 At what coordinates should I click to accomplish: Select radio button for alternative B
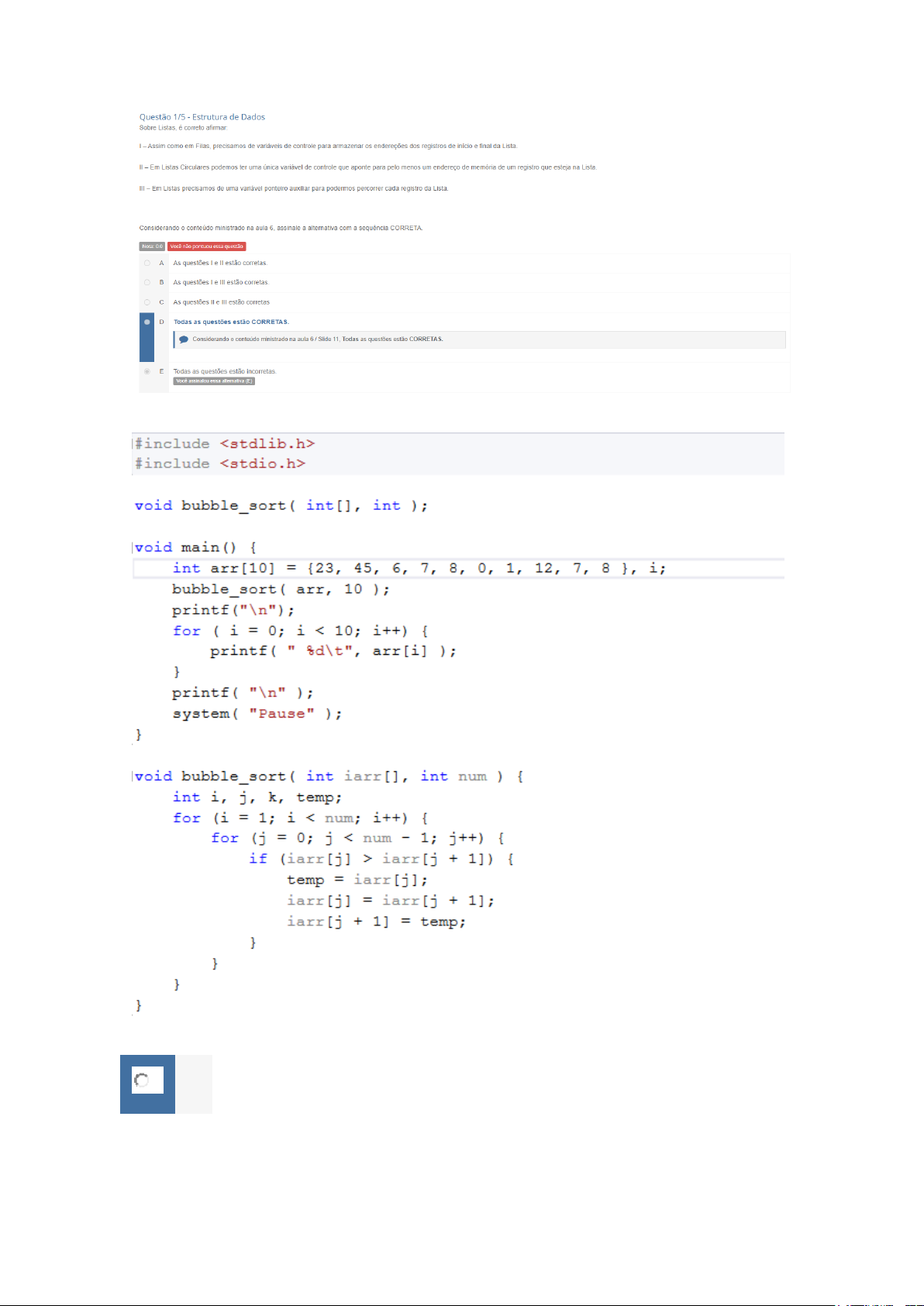click(147, 282)
